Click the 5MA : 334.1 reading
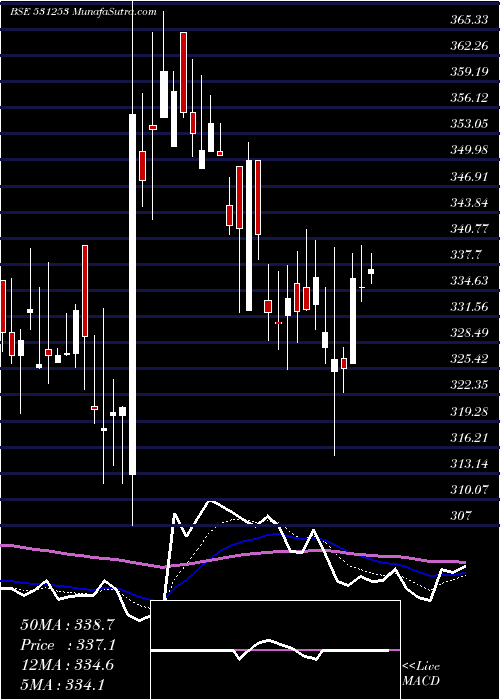The height and width of the screenshot is (700, 500). click(62, 685)
